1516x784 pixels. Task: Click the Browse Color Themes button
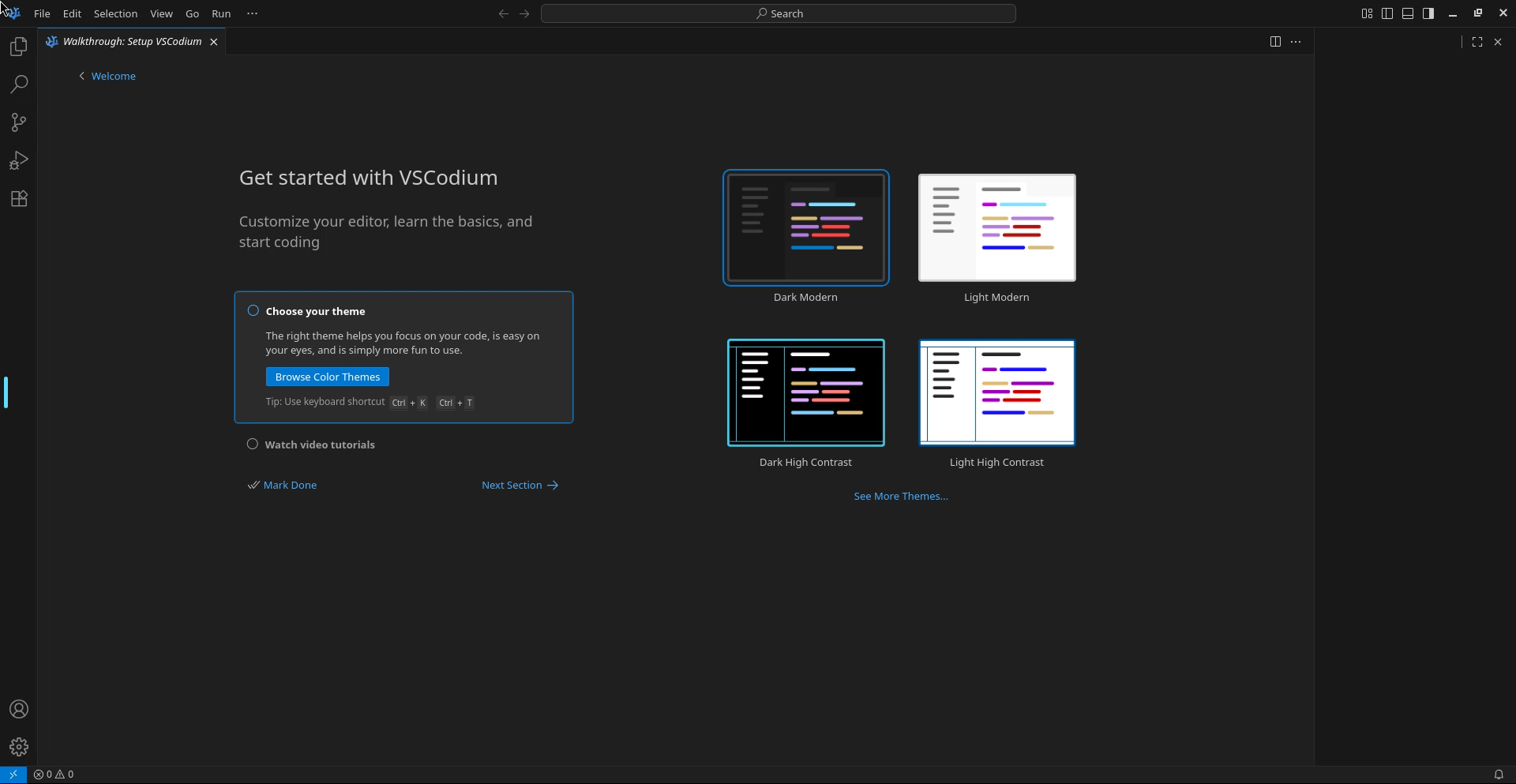point(327,377)
